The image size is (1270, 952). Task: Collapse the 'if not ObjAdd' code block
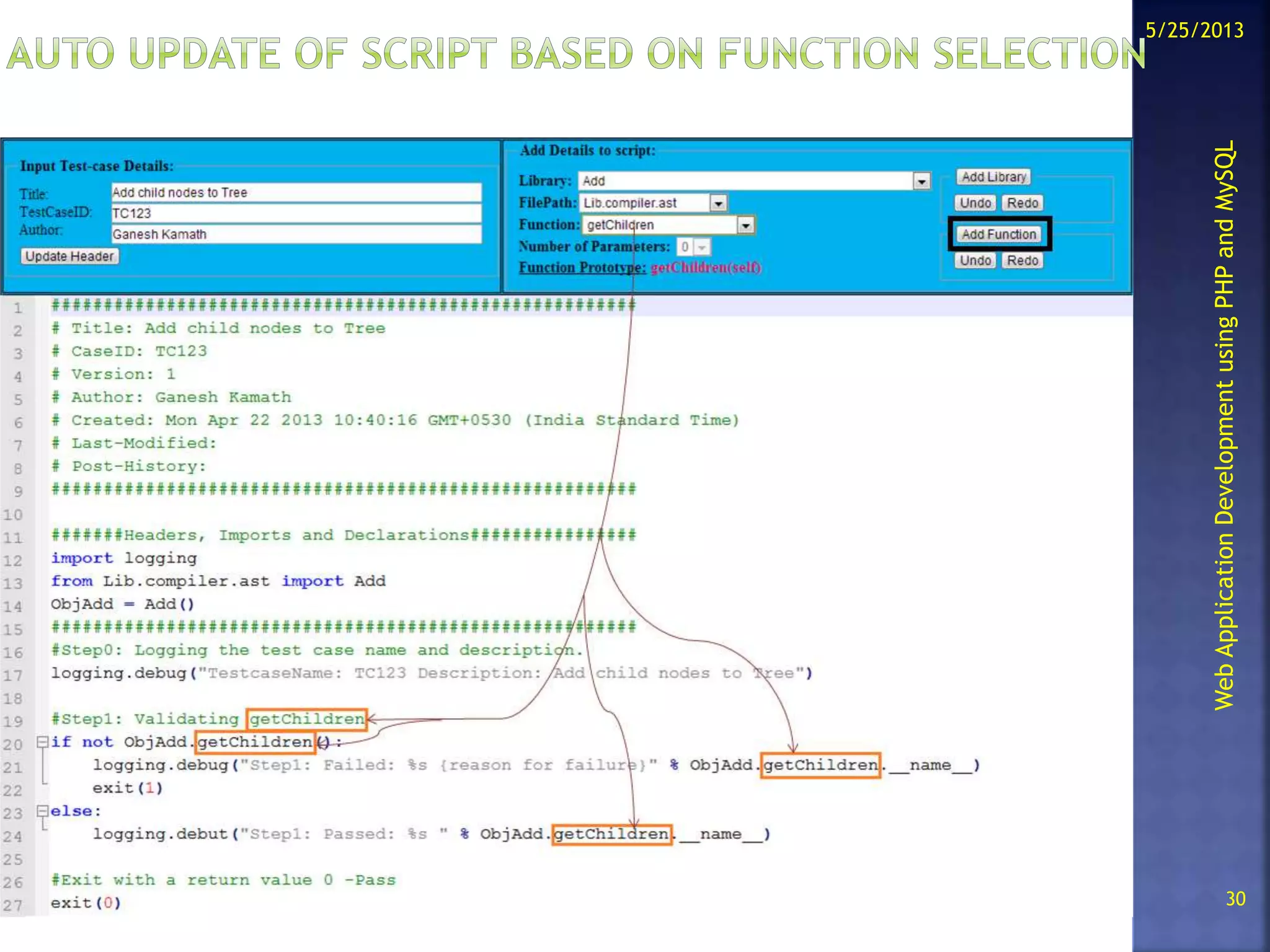[42, 741]
